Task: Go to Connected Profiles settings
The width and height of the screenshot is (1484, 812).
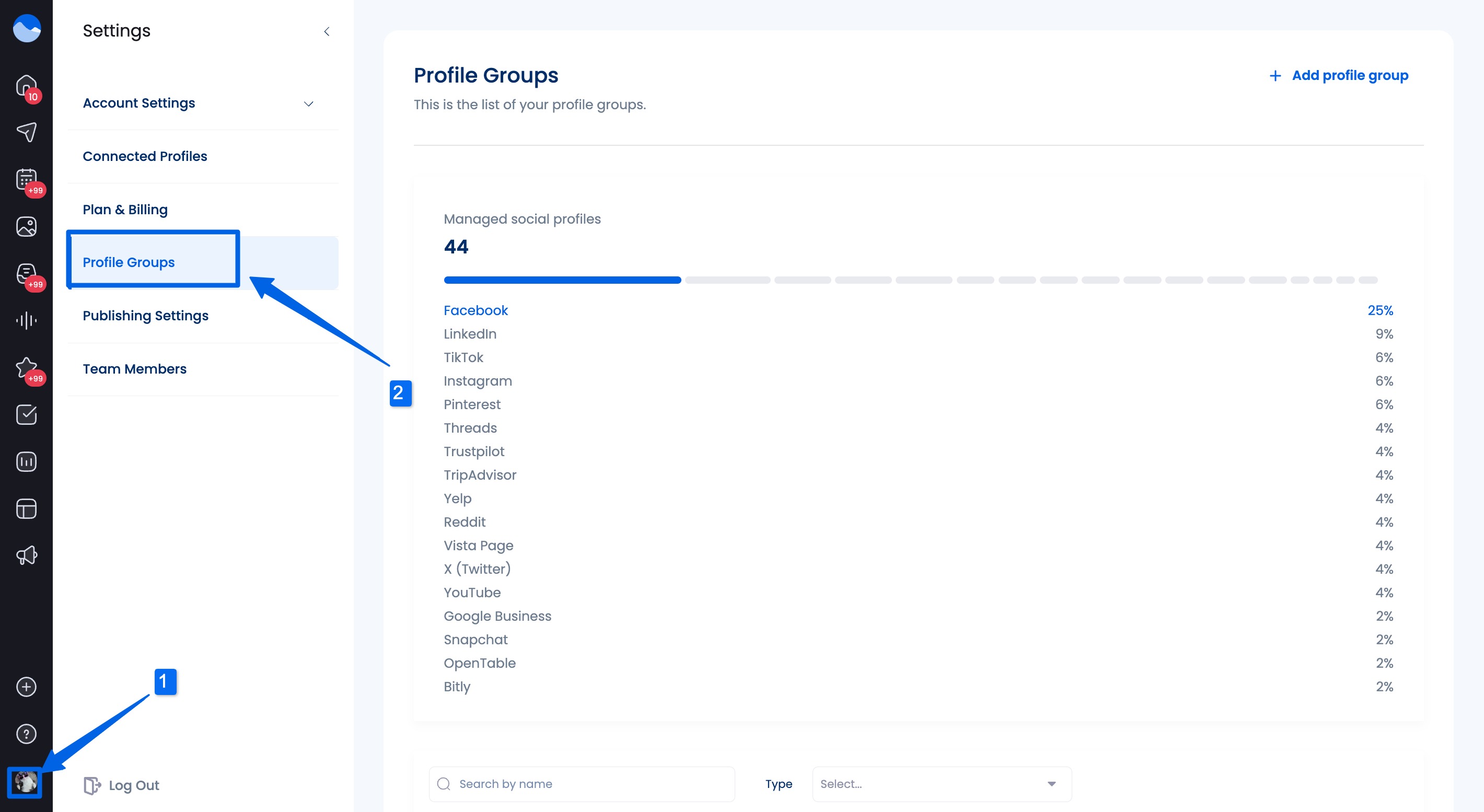Action: point(145,156)
